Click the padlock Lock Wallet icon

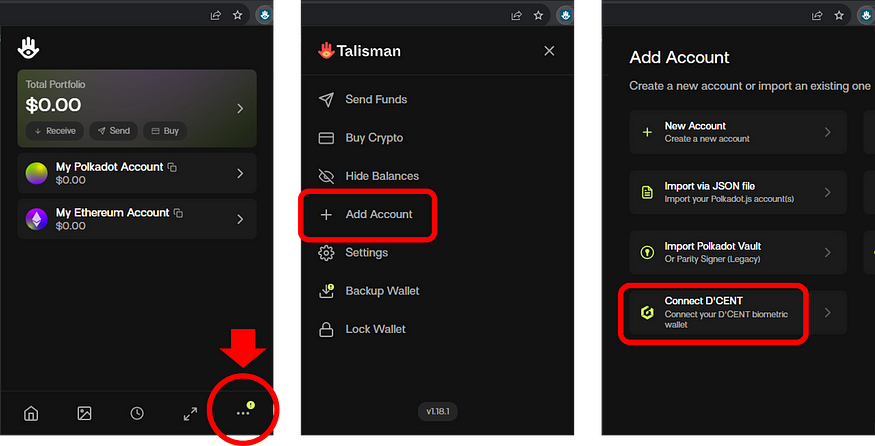point(326,329)
